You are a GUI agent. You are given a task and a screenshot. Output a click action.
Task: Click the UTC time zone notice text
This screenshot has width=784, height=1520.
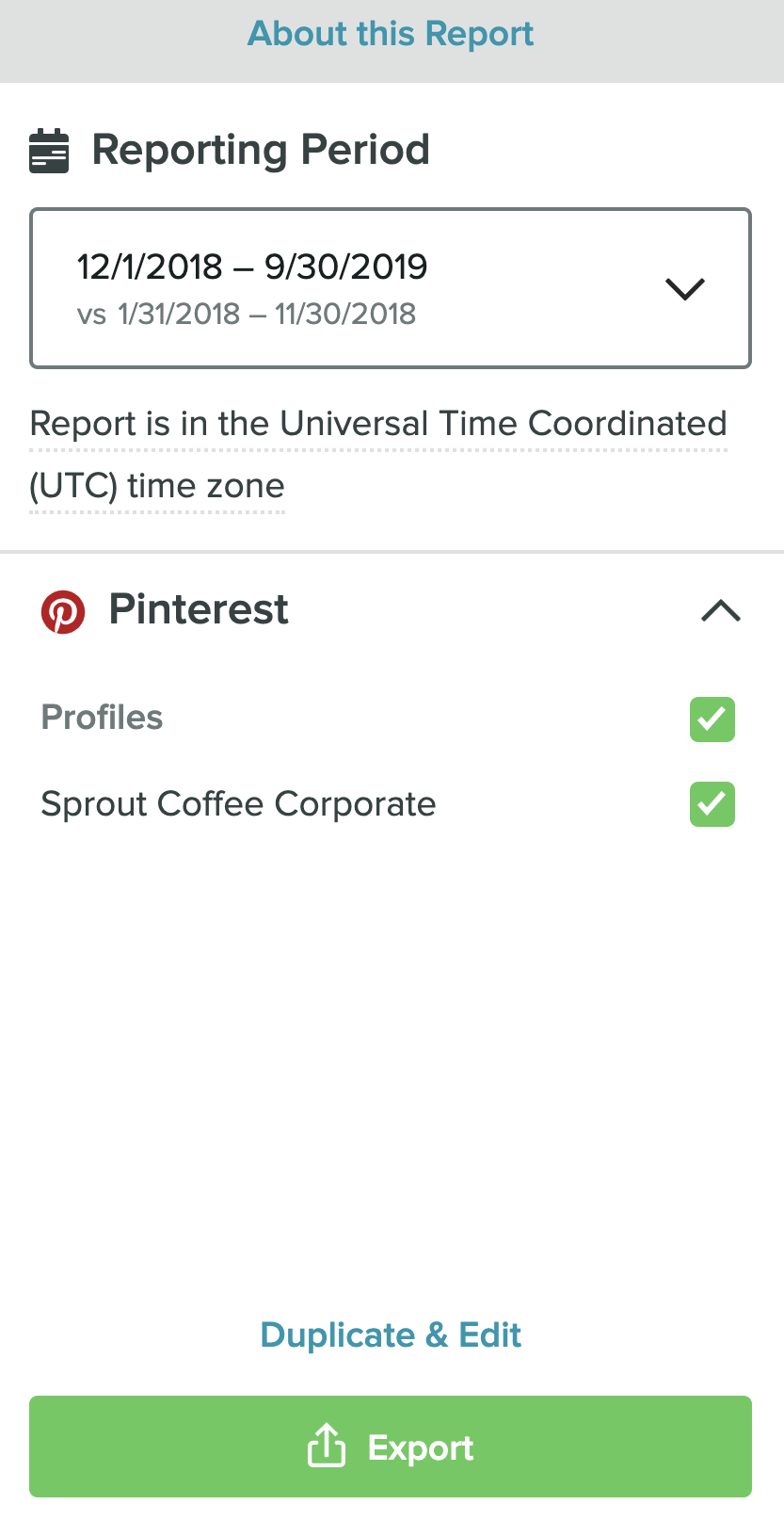tap(378, 455)
